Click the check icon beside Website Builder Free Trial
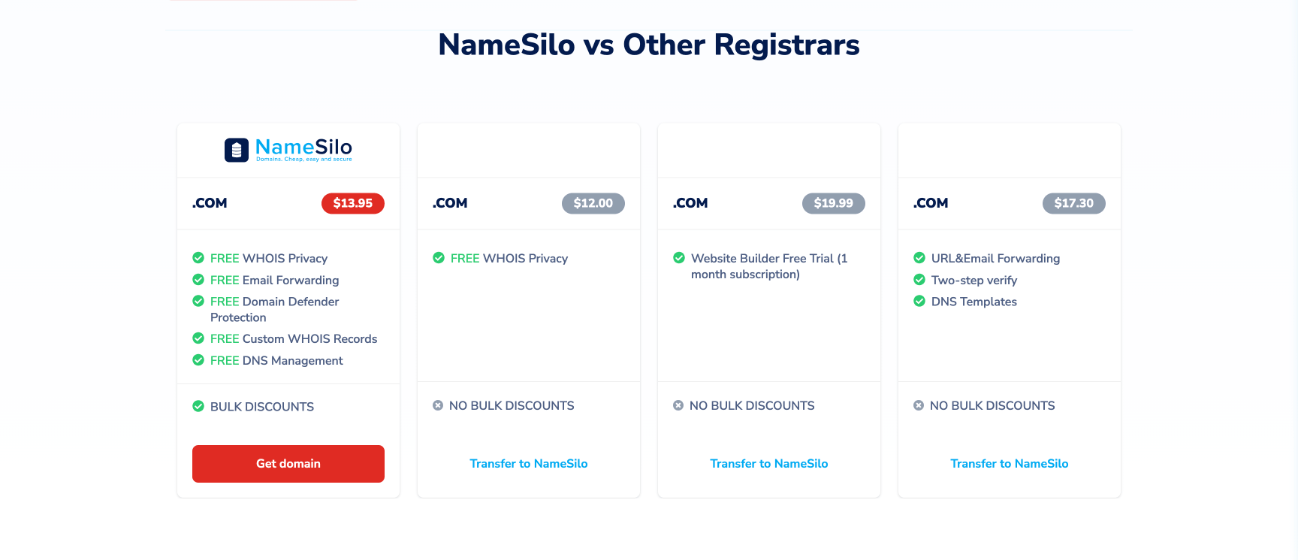This screenshot has height=560, width=1298. coord(679,258)
